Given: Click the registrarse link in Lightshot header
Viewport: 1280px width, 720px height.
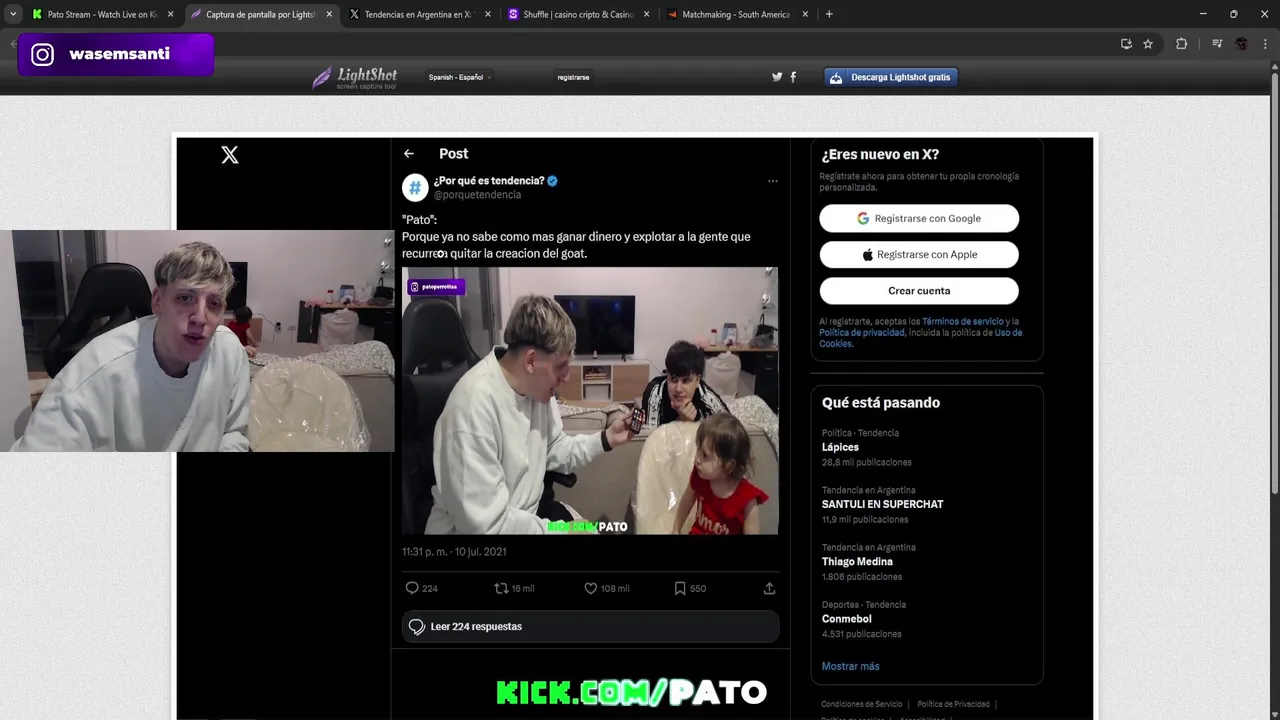Looking at the screenshot, I should pos(573,77).
